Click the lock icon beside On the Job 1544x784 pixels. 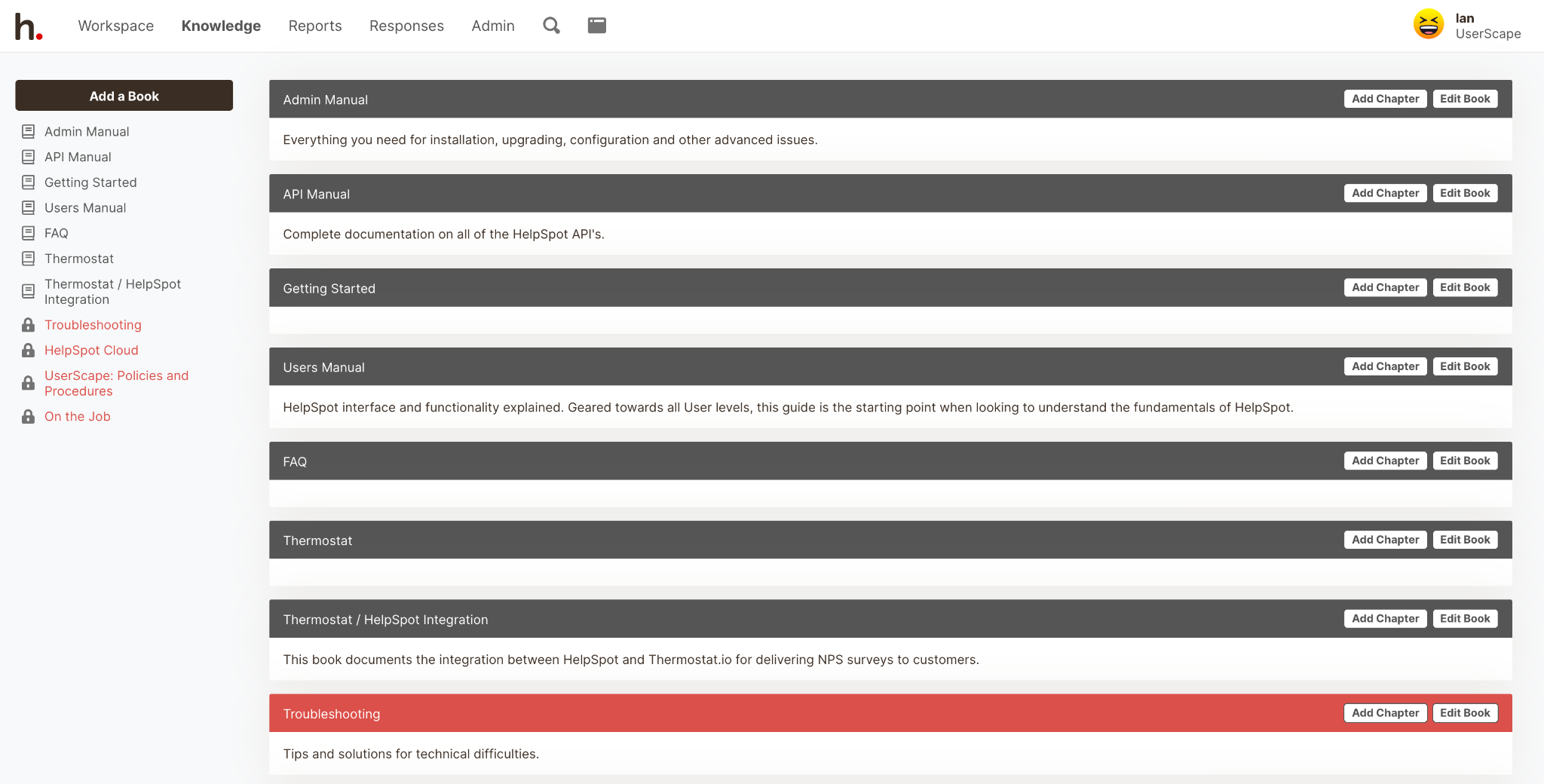28,416
